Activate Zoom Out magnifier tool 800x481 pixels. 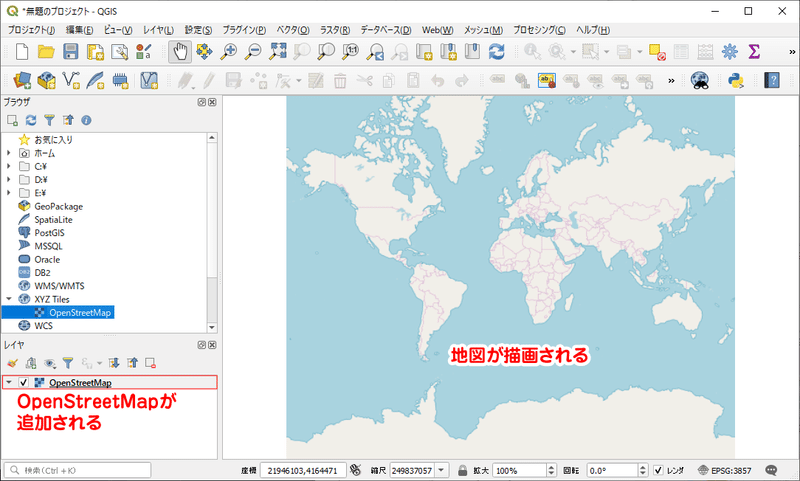[x=253, y=52]
